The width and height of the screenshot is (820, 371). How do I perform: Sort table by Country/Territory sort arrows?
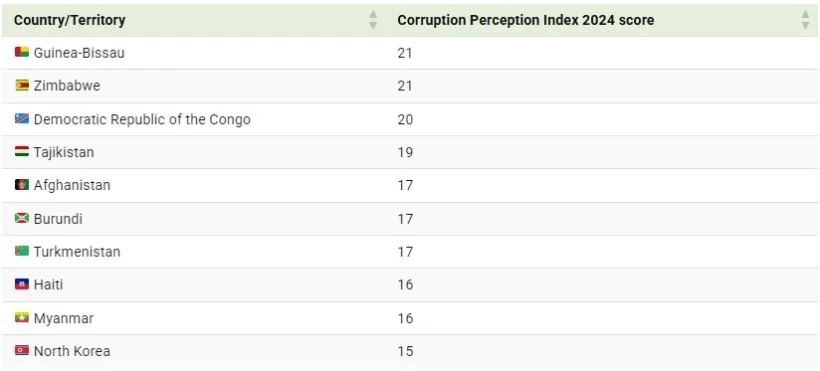click(x=373, y=20)
